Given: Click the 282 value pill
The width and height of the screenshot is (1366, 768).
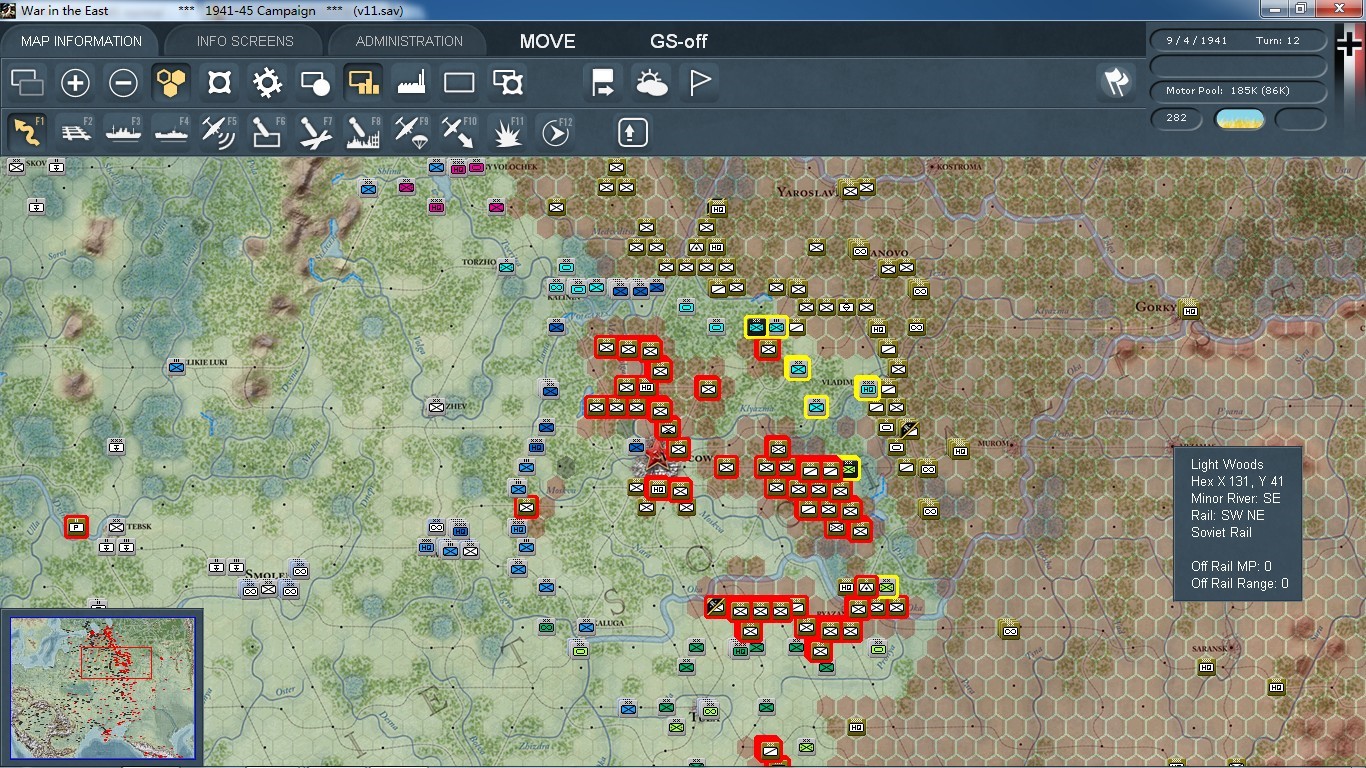Looking at the screenshot, I should (1177, 118).
